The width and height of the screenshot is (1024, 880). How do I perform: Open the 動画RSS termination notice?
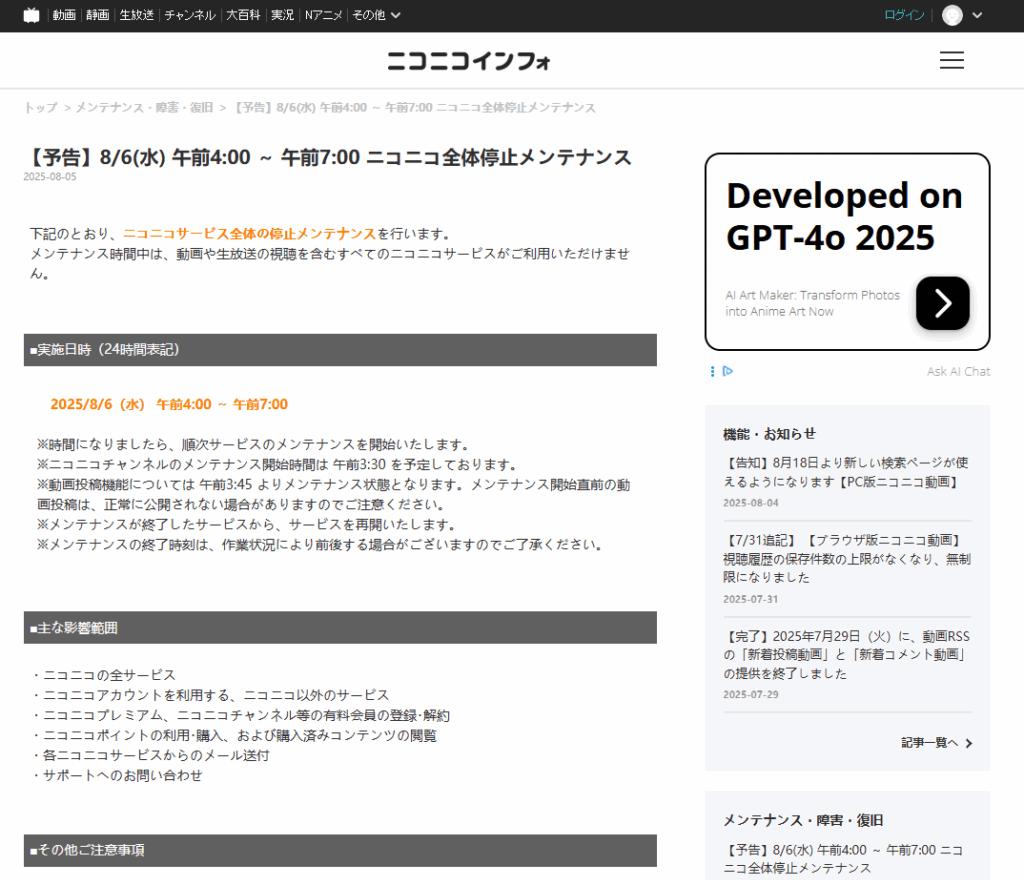tap(847, 655)
